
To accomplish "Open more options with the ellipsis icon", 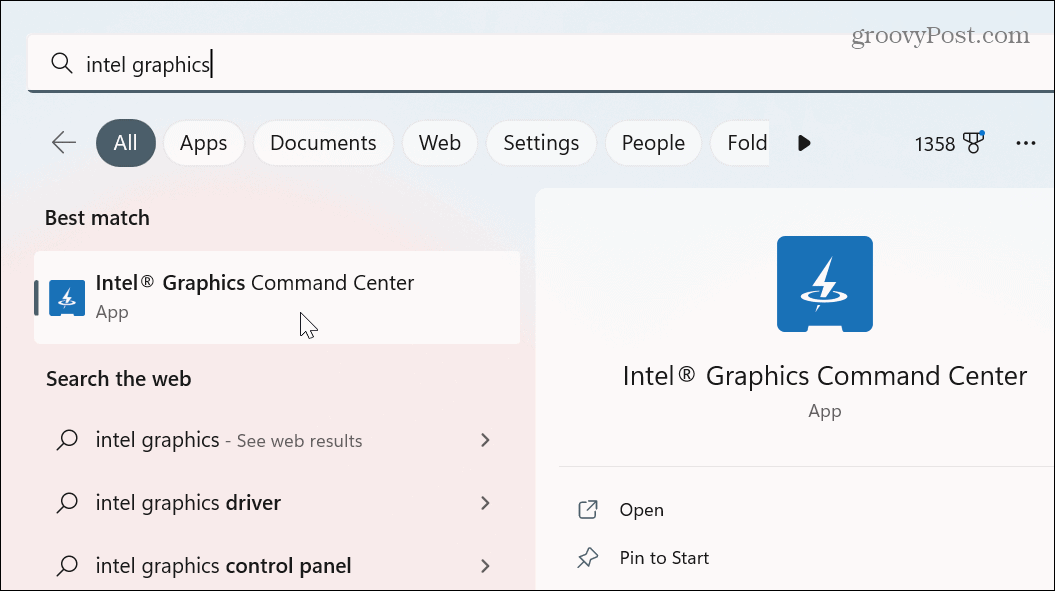I will tap(1026, 143).
